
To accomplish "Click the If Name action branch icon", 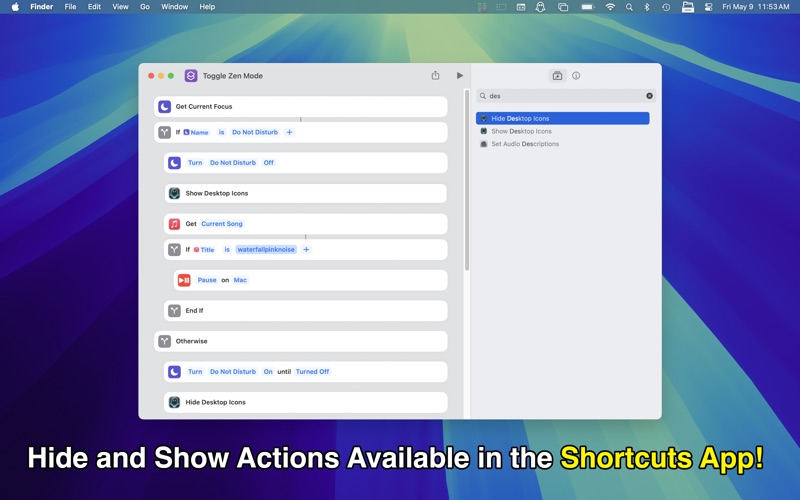I will pos(164,132).
